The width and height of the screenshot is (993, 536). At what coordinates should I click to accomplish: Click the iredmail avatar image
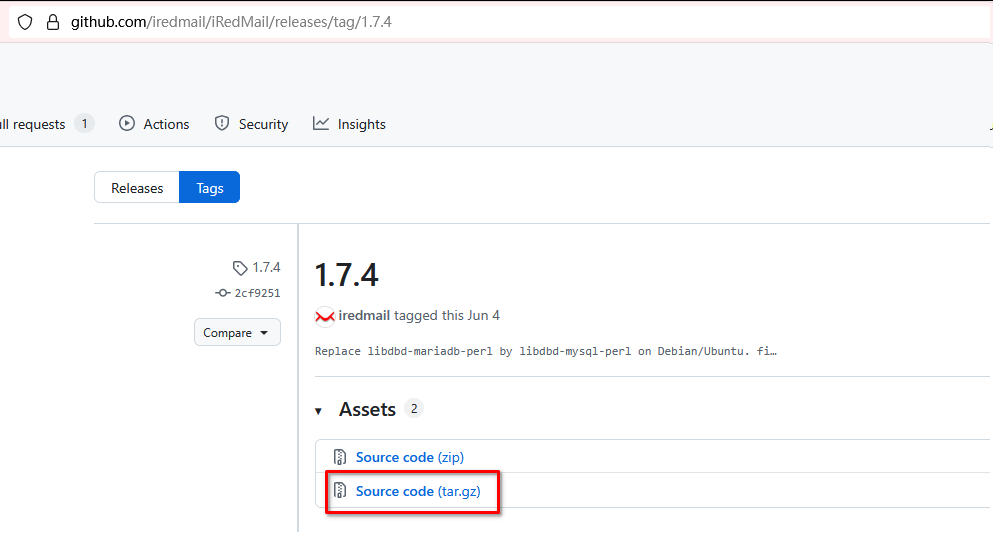pos(324,316)
